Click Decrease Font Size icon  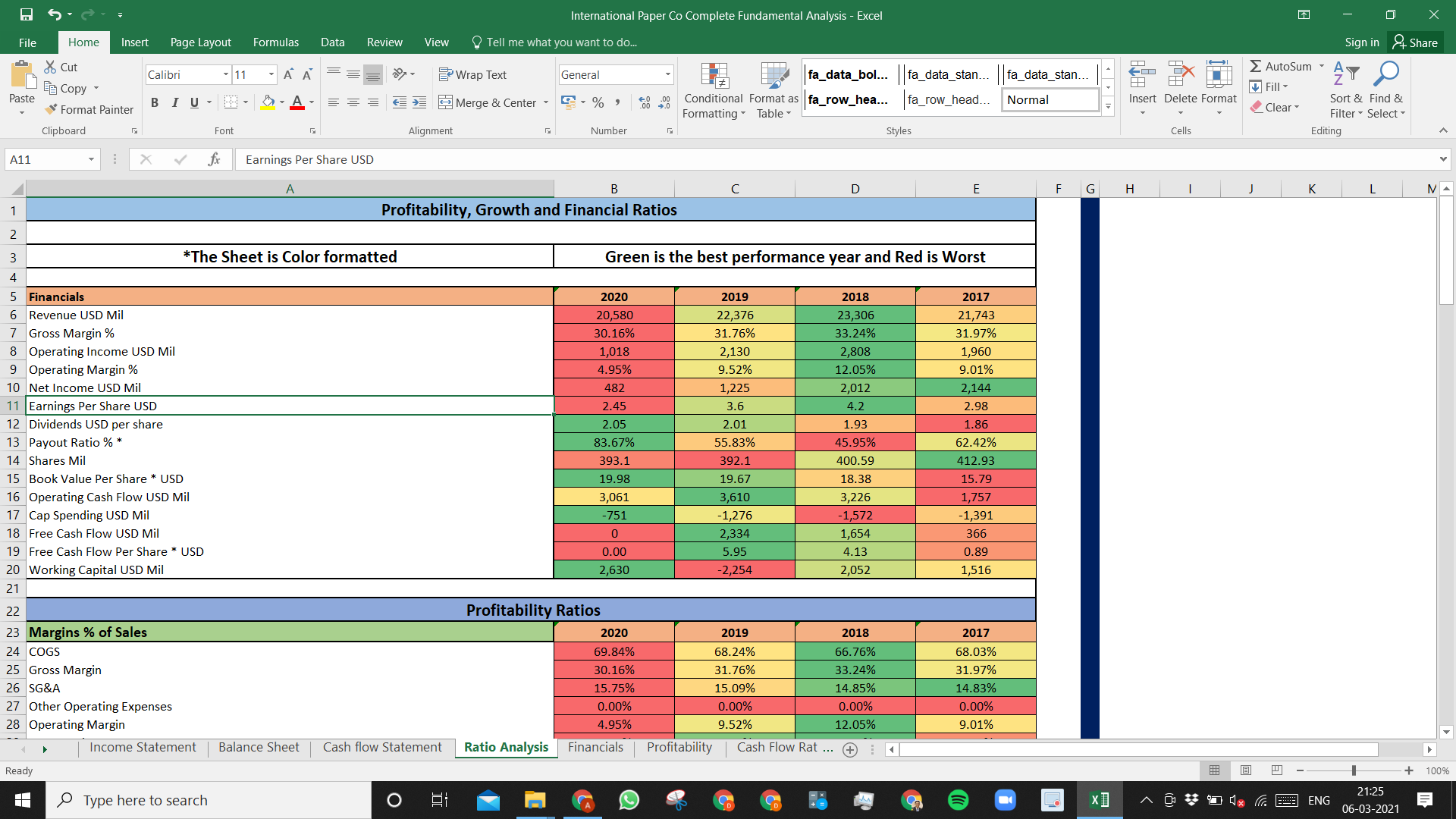(x=307, y=74)
